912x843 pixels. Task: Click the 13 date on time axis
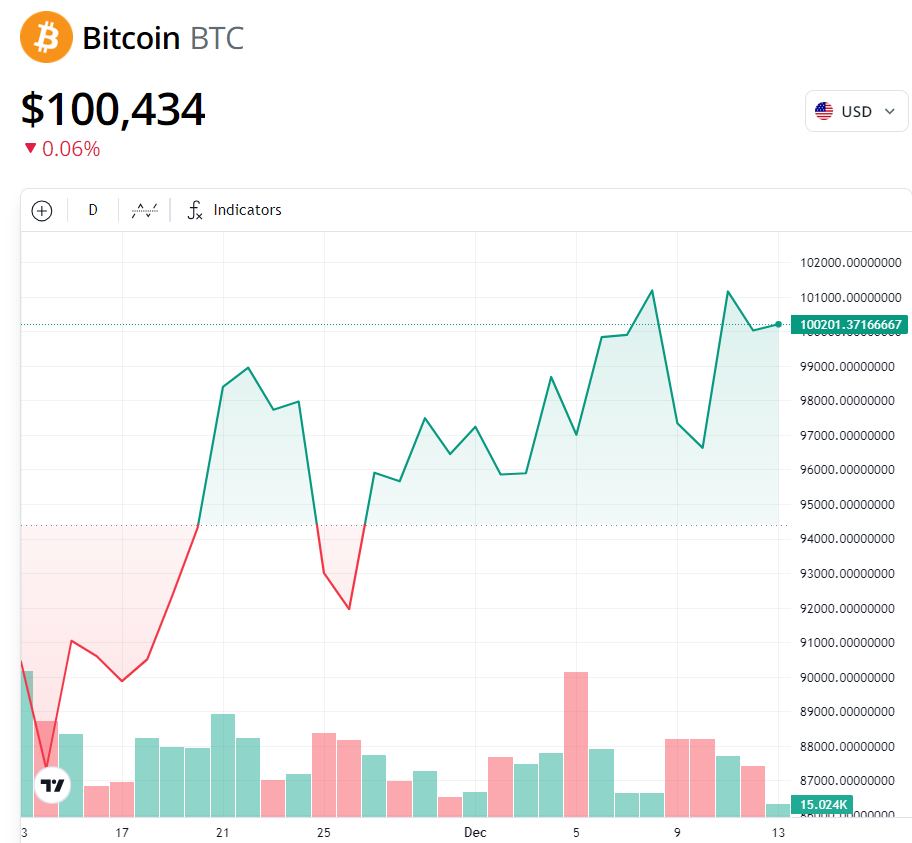(778, 833)
